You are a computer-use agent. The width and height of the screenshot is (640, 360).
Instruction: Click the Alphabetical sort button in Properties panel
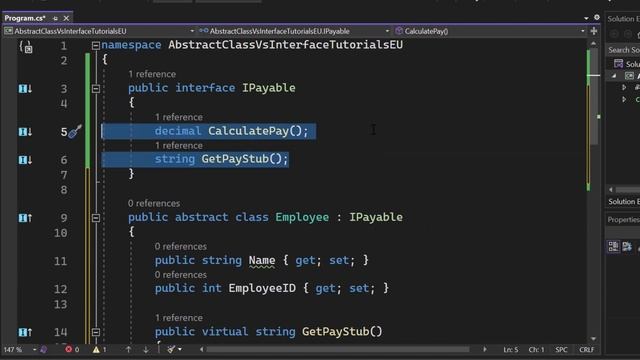click(627, 247)
